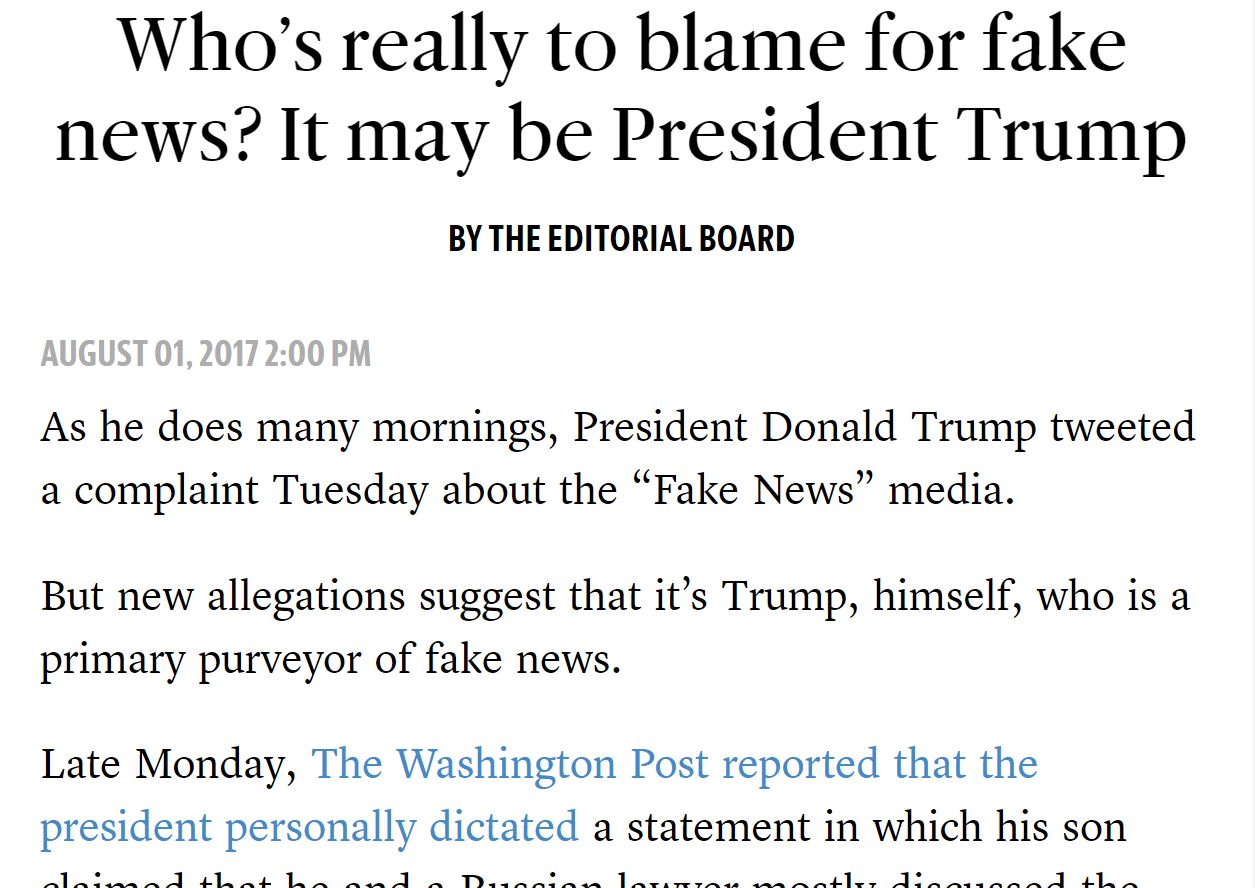Click the words 'Late Monday,' in third paragraph
1255x888 pixels.
(169, 766)
